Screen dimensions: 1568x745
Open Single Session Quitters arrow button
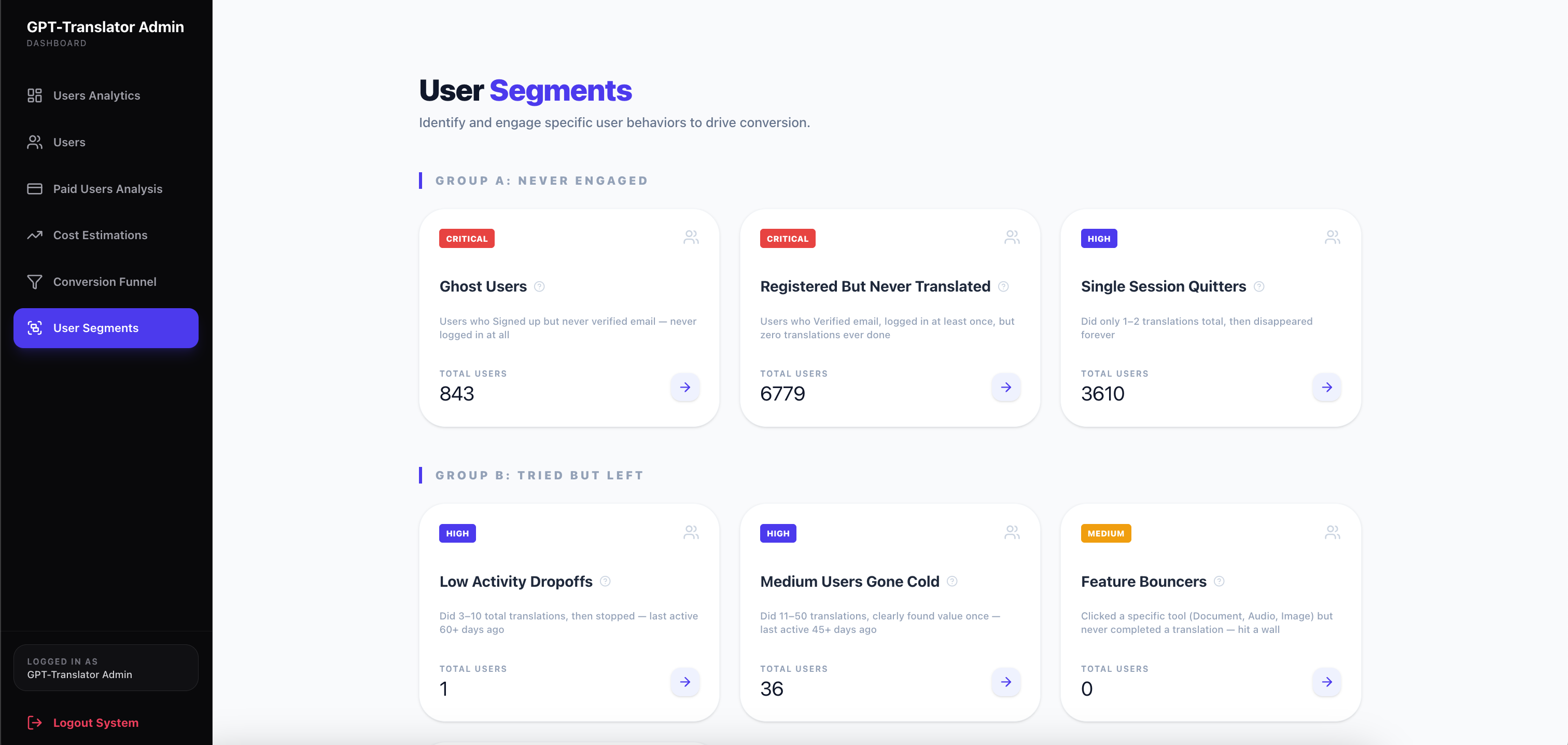pos(1326,388)
